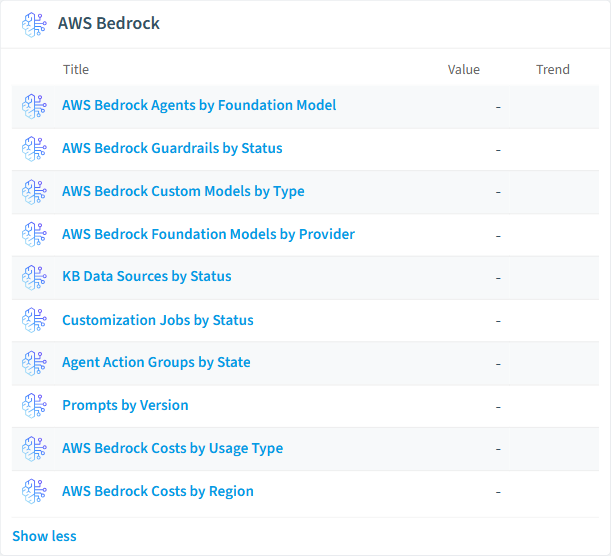Click value dash for Customization Jobs by Status
The width and height of the screenshot is (611, 556).
(x=498, y=321)
